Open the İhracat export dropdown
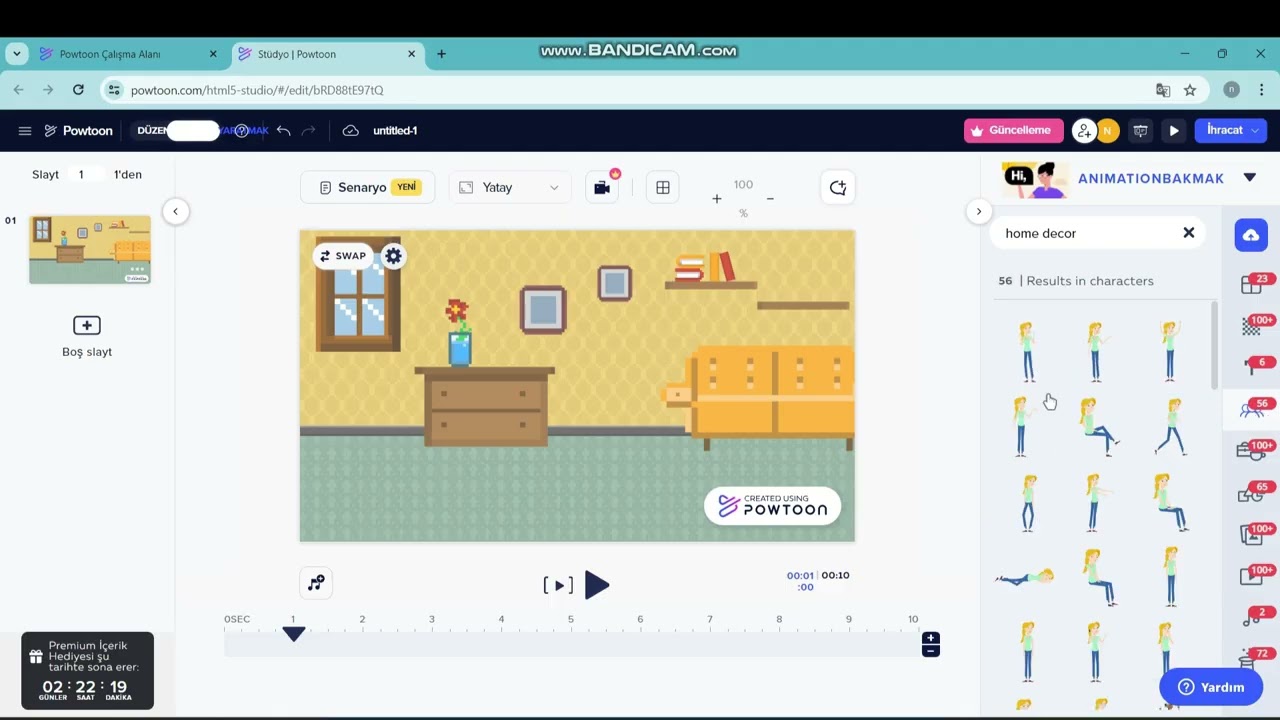Viewport: 1280px width, 720px height. pyautogui.click(x=1231, y=131)
